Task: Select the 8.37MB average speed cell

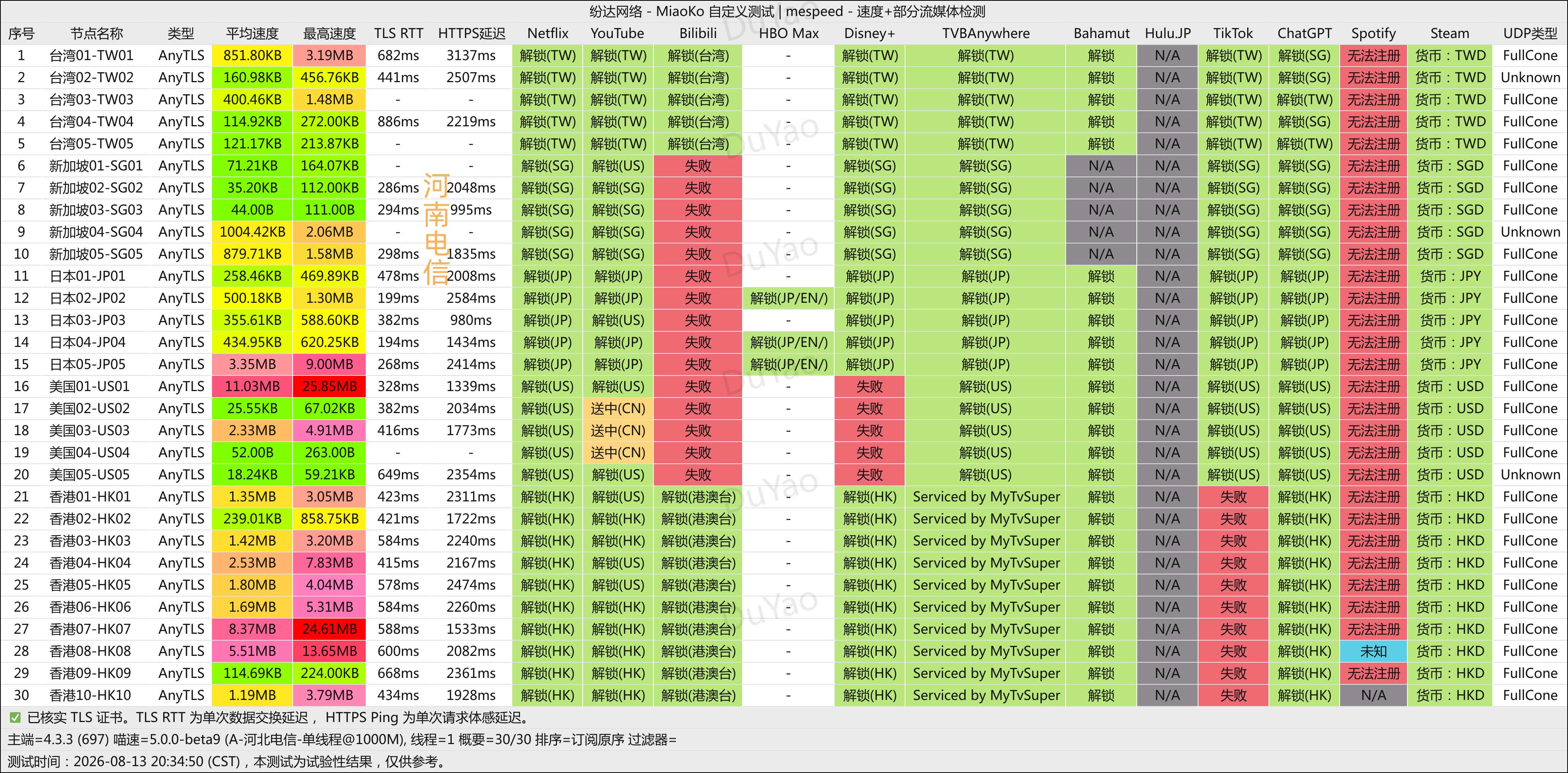Action: tap(252, 629)
